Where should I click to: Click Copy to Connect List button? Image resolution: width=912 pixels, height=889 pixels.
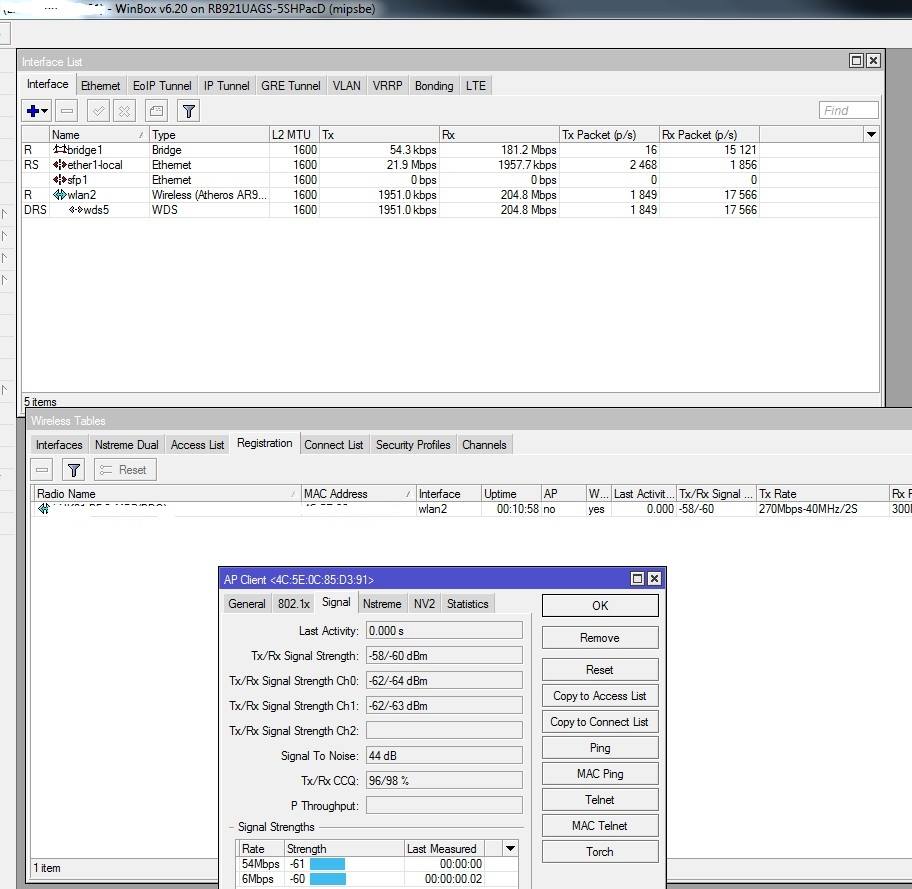click(600, 721)
